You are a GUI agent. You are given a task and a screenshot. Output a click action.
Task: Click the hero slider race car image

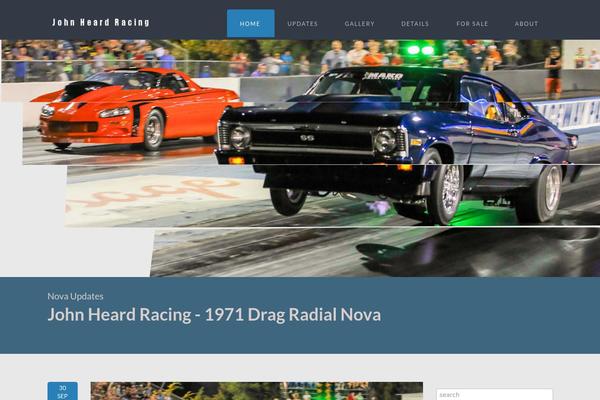[x=300, y=158]
